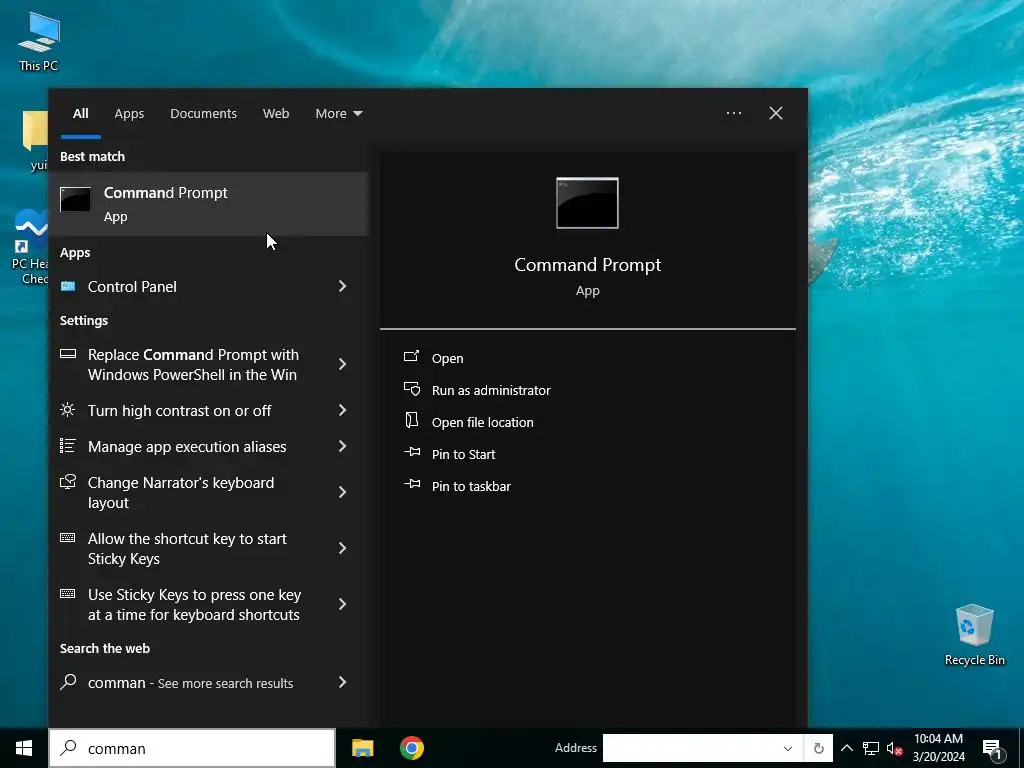
Task: Click Open in the Command Prompt actions
Action: click(447, 358)
